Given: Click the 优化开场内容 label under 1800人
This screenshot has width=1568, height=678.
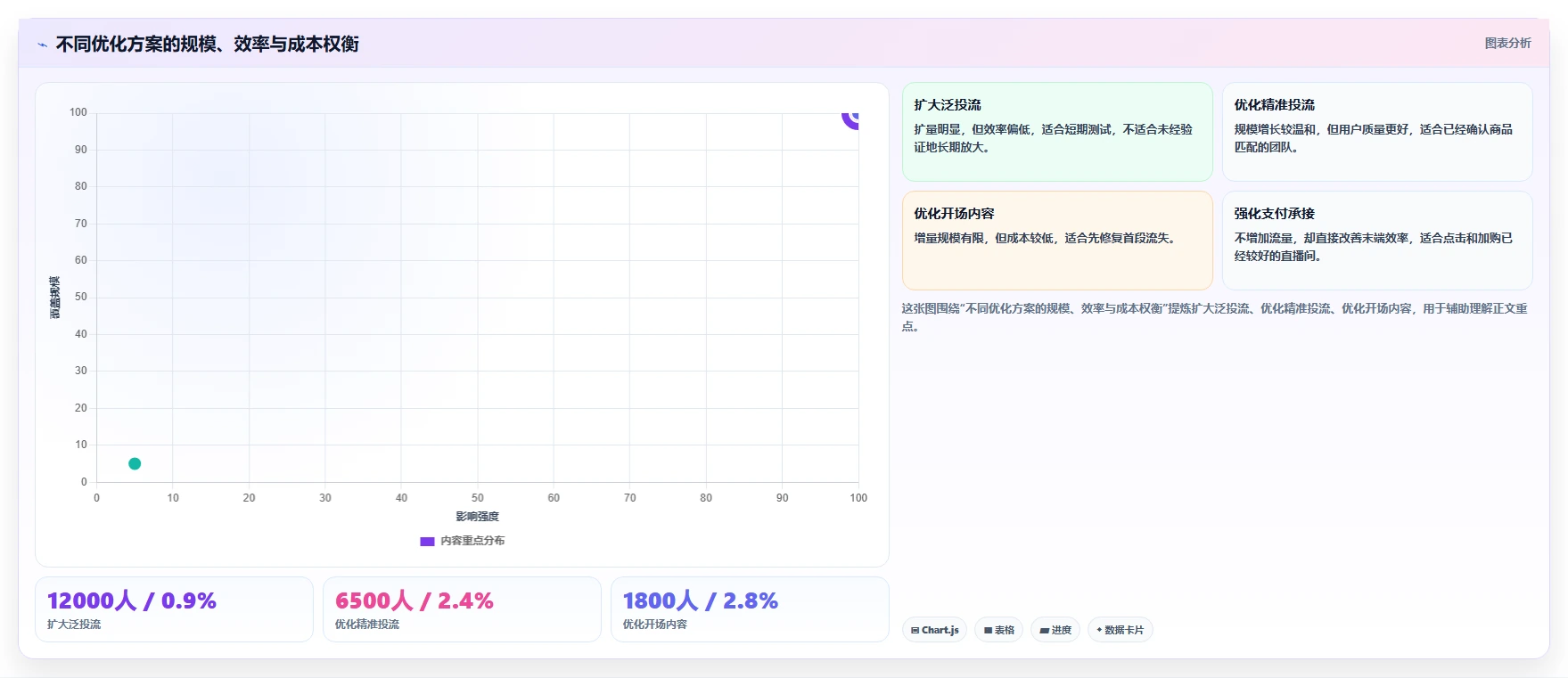Looking at the screenshot, I should coord(655,625).
